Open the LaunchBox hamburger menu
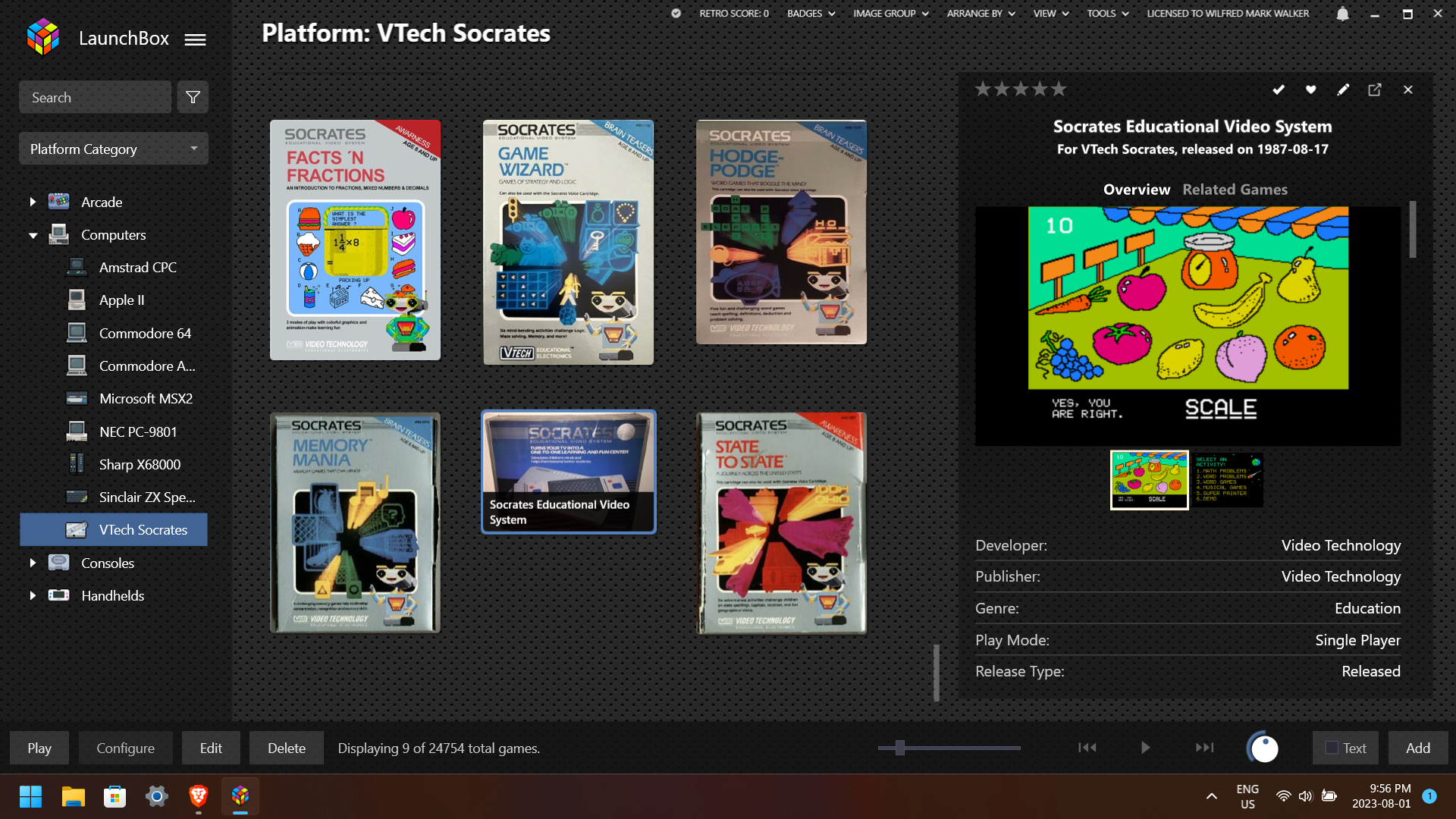 click(195, 39)
